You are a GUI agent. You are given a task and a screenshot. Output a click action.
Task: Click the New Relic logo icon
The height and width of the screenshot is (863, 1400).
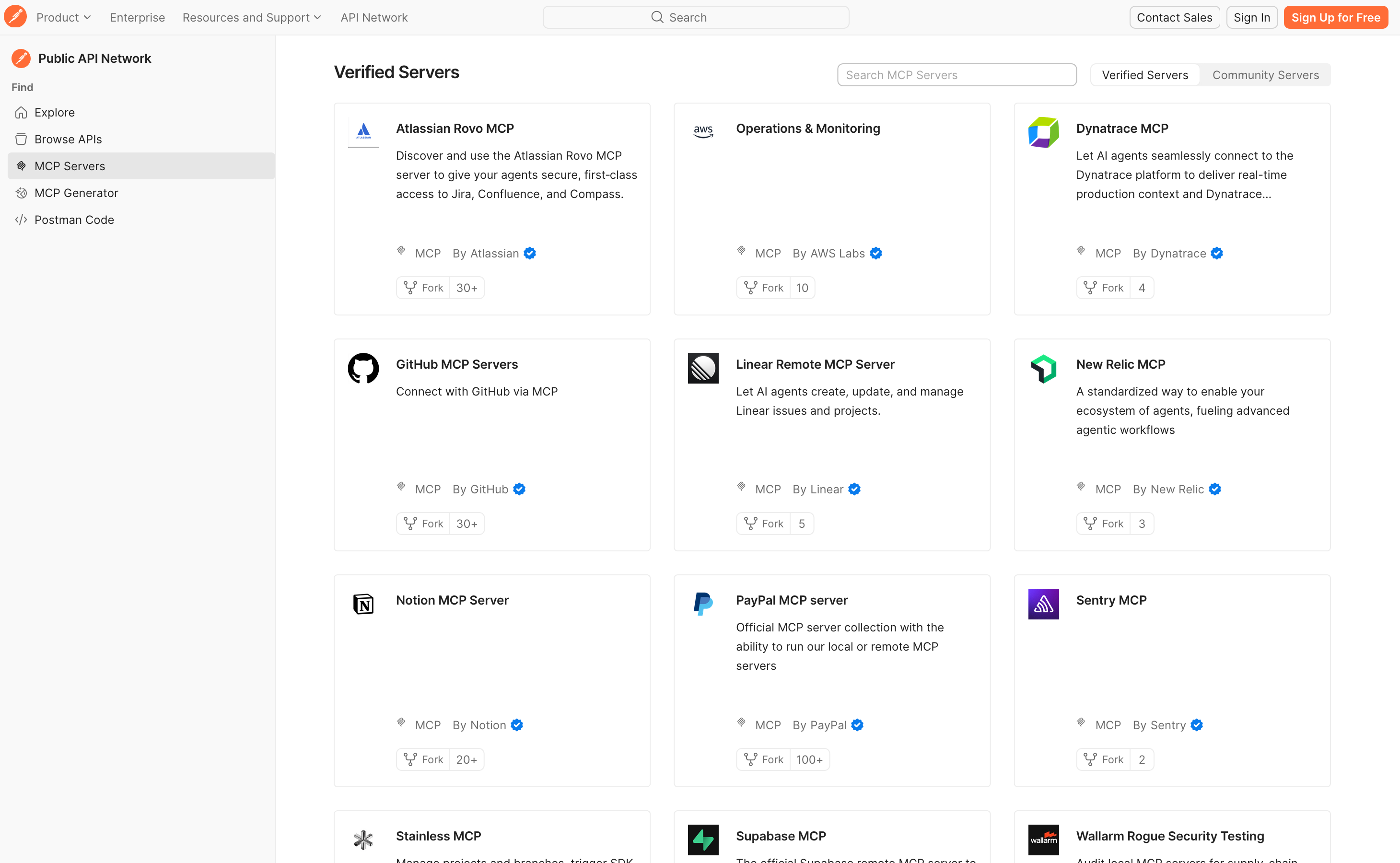tap(1043, 368)
